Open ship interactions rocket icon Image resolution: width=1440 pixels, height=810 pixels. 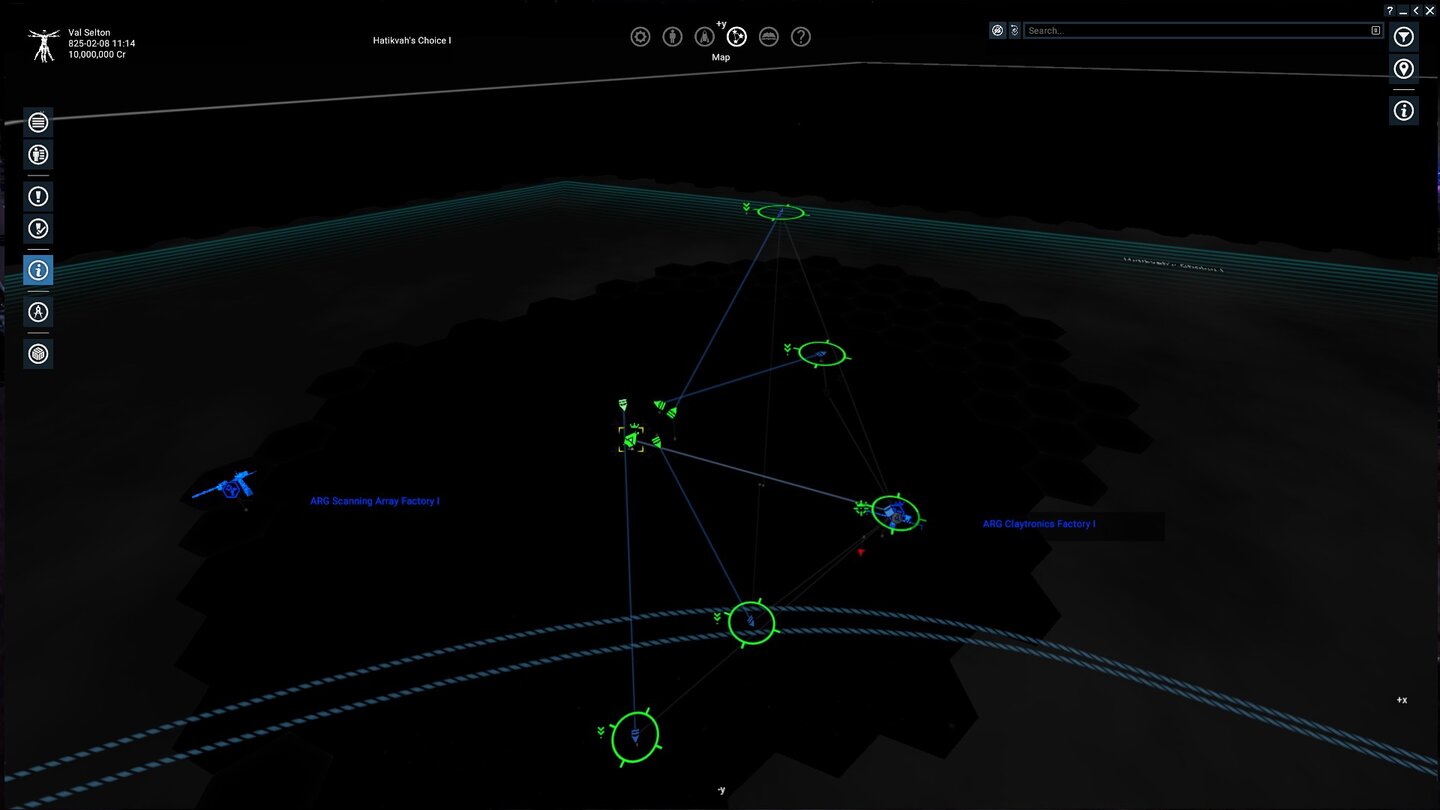[705, 37]
